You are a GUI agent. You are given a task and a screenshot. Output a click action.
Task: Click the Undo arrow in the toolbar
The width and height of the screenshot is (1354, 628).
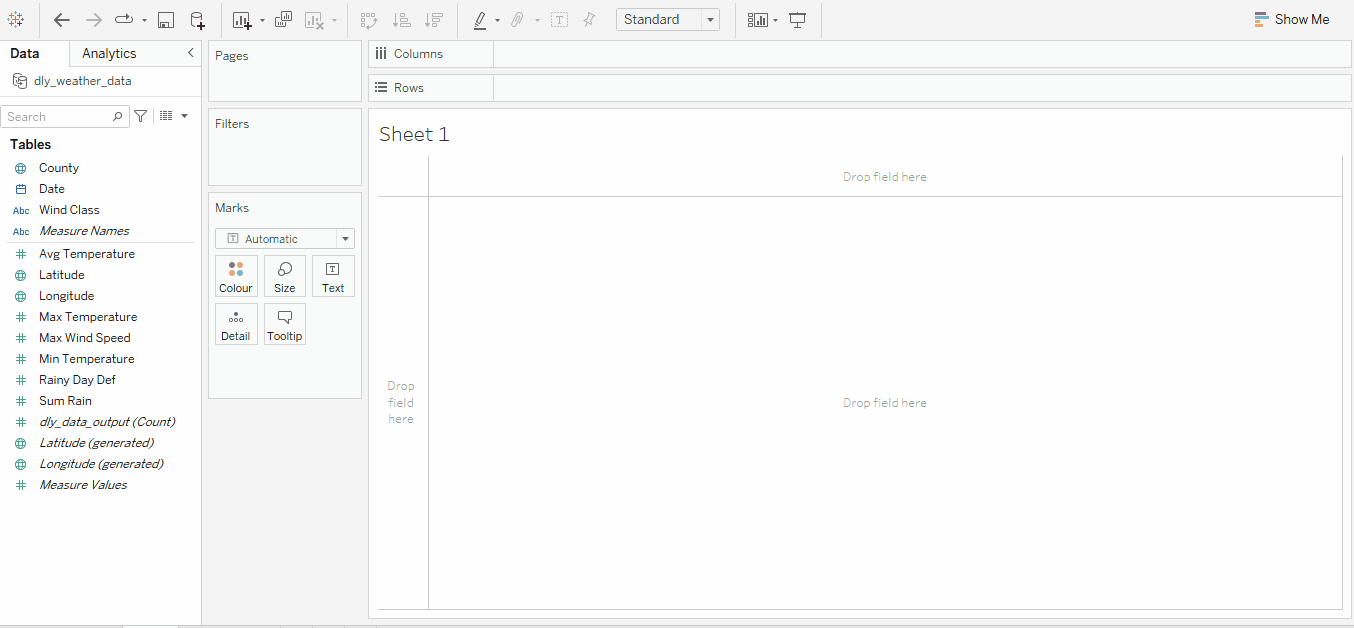coord(60,19)
